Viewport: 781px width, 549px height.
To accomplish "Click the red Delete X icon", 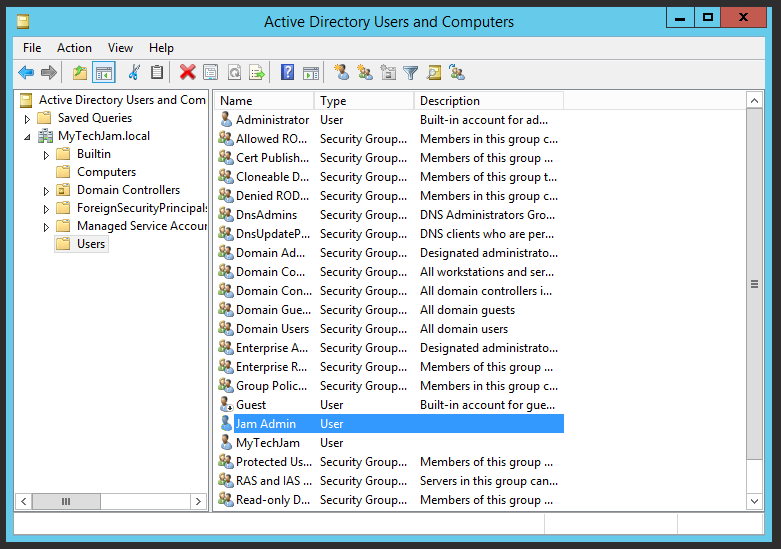I will pyautogui.click(x=187, y=73).
